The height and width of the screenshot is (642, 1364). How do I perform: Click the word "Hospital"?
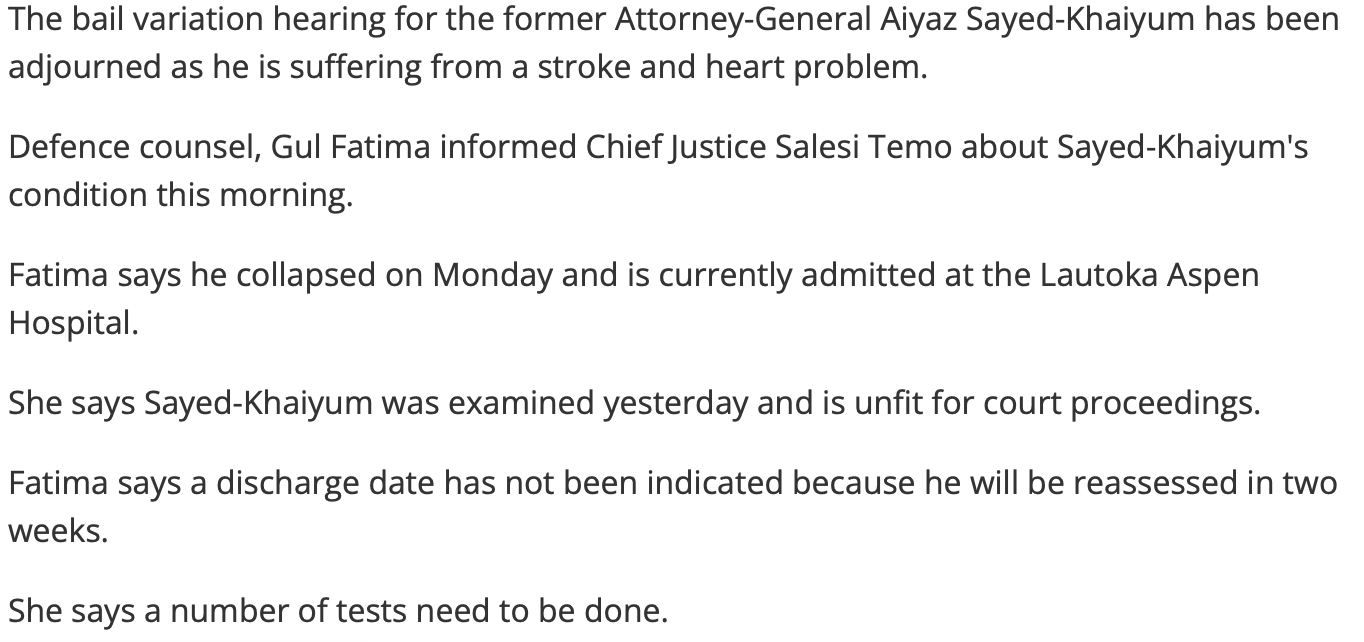point(71,322)
